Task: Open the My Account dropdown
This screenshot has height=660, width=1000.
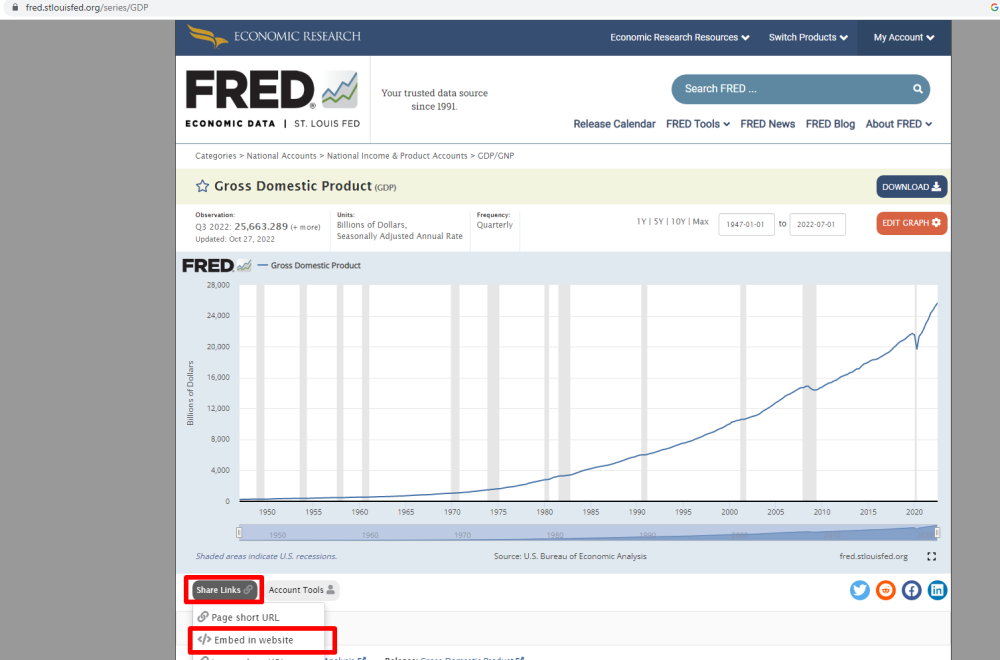Action: click(904, 38)
